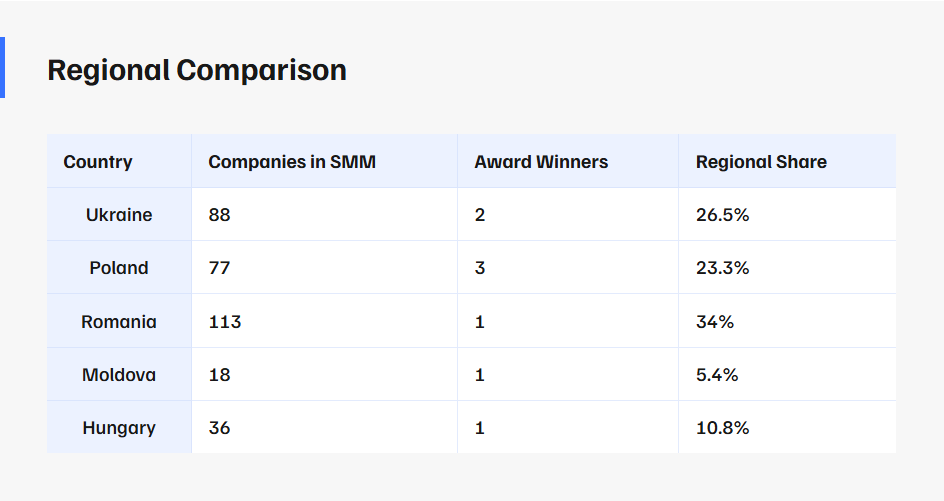Click the Hungary country cell
944x501 pixels.
click(119, 428)
